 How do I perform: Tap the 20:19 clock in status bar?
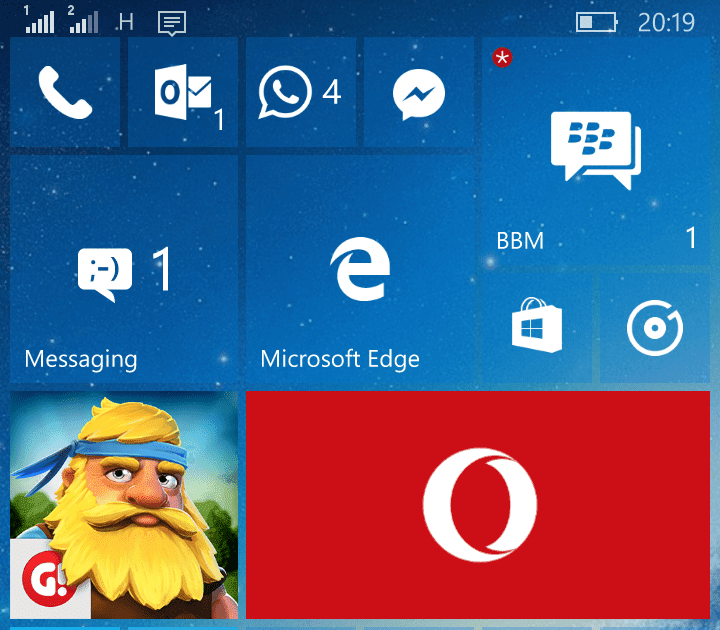(x=666, y=22)
